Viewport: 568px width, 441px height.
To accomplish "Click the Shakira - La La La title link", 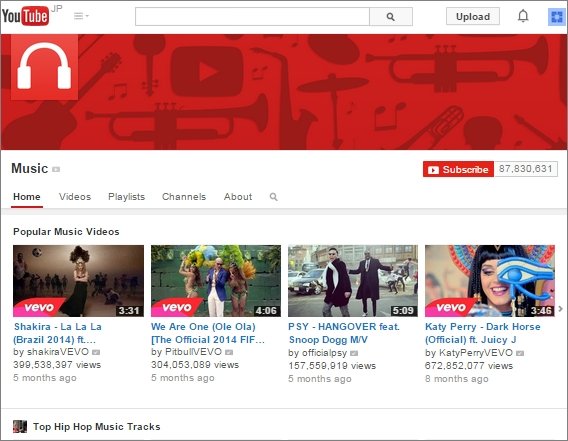I will point(58,333).
